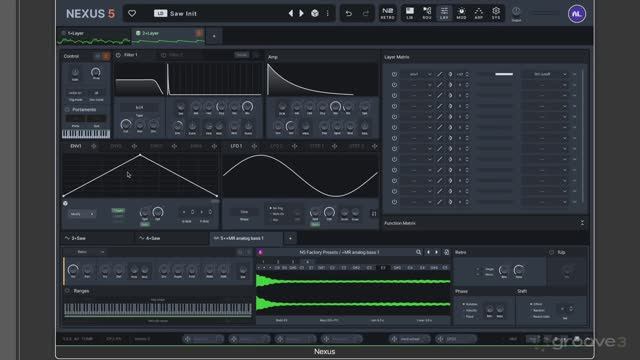This screenshot has width=640, height=360.
Task: Open the LAY layer view
Action: tap(444, 13)
